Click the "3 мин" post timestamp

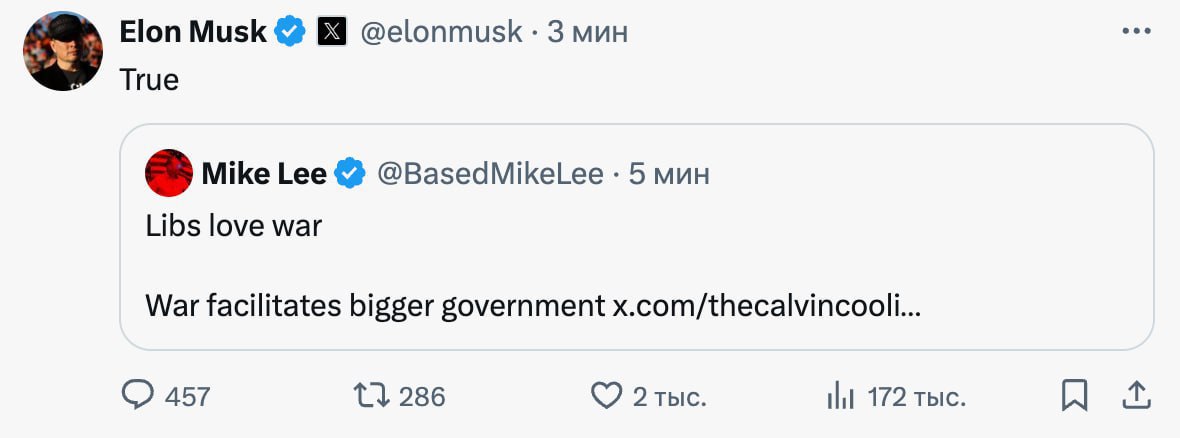[588, 32]
